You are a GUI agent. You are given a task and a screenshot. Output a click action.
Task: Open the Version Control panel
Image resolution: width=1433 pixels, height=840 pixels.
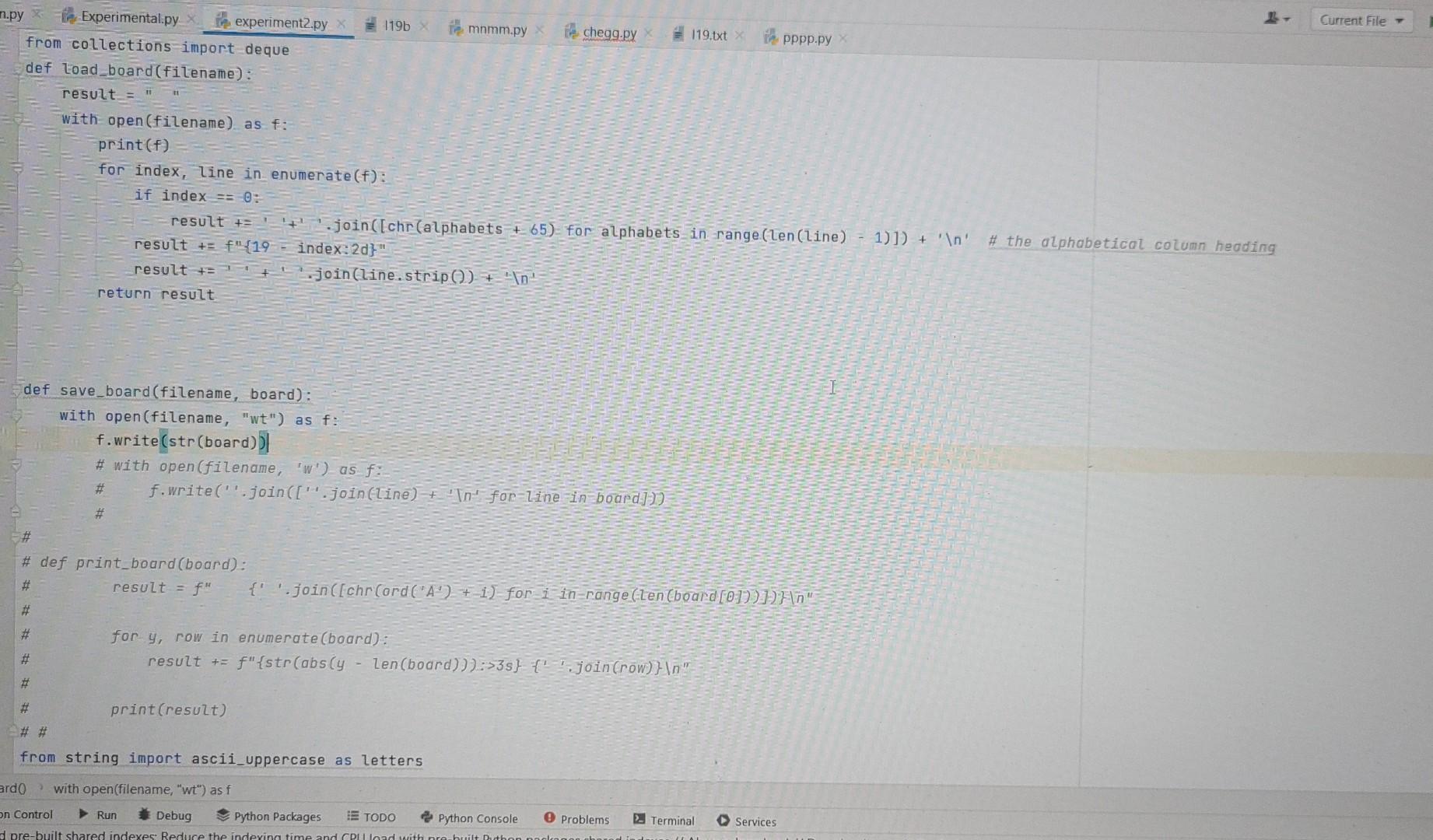point(27,814)
